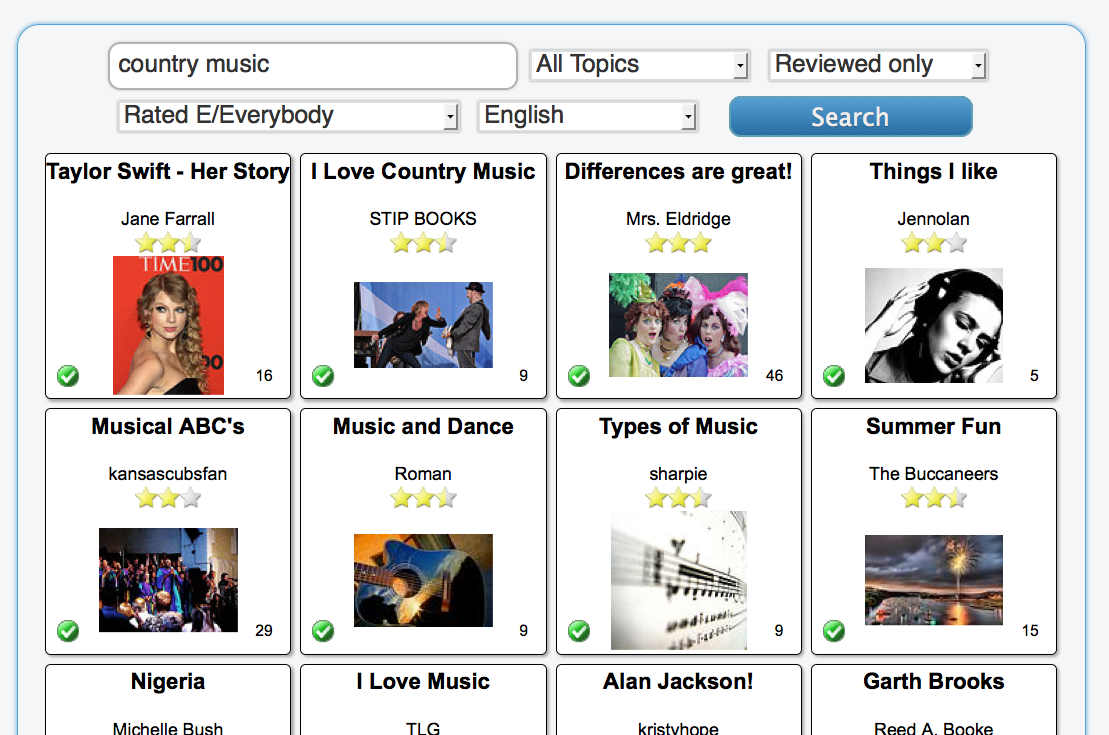
Task: Open the blue guitar Music and Dance thumbnail
Action: click(x=423, y=580)
